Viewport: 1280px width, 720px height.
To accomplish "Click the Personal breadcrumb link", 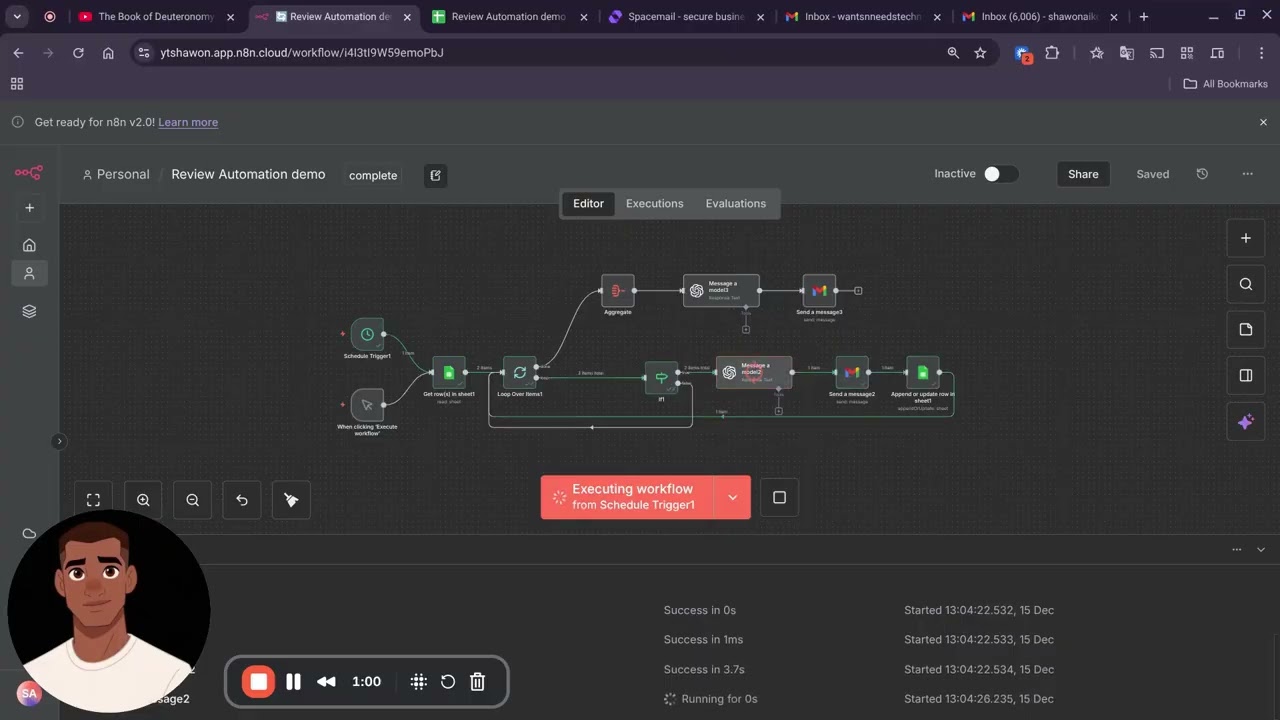I will (x=116, y=174).
